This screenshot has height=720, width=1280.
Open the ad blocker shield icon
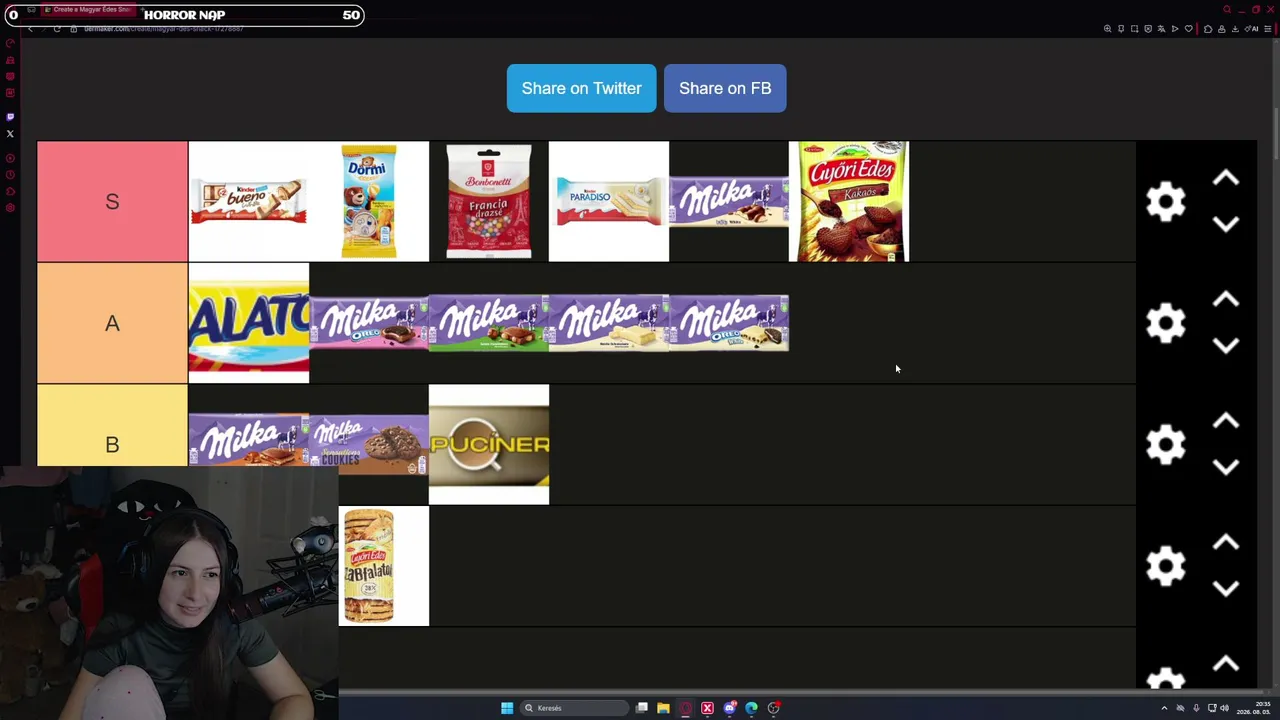click(1148, 29)
